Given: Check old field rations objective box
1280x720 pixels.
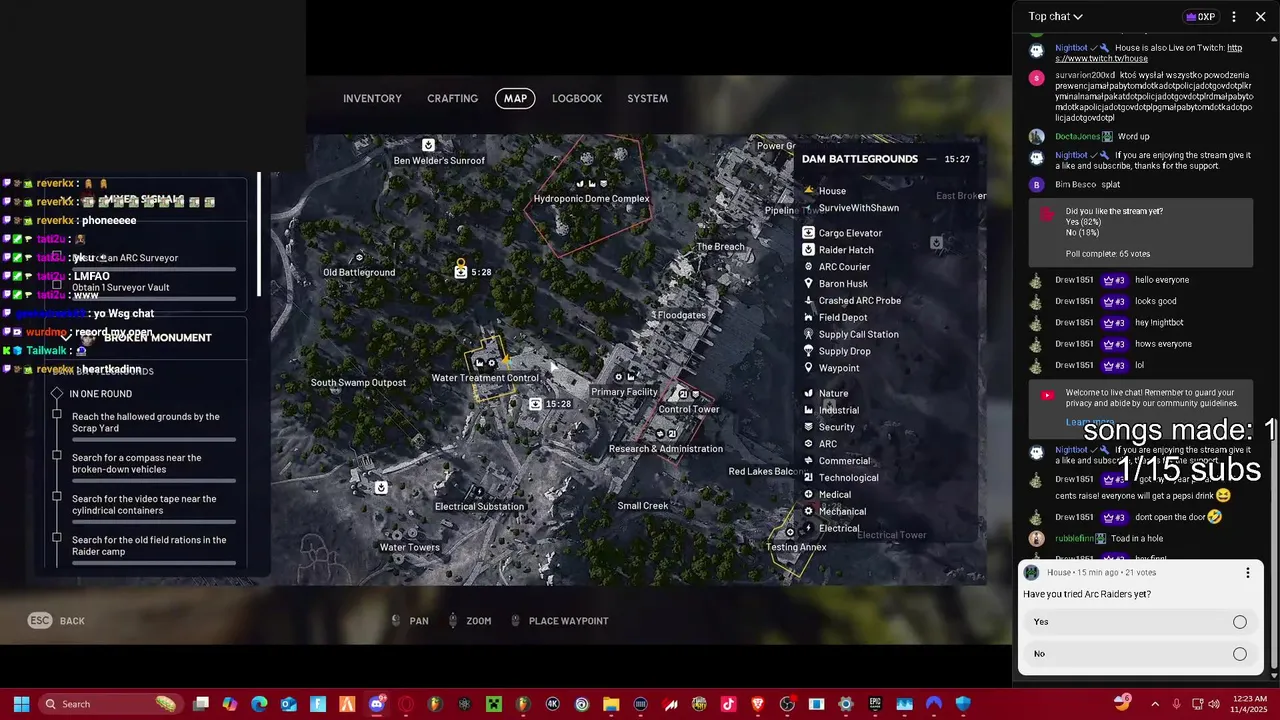Looking at the screenshot, I should click(x=57, y=538).
